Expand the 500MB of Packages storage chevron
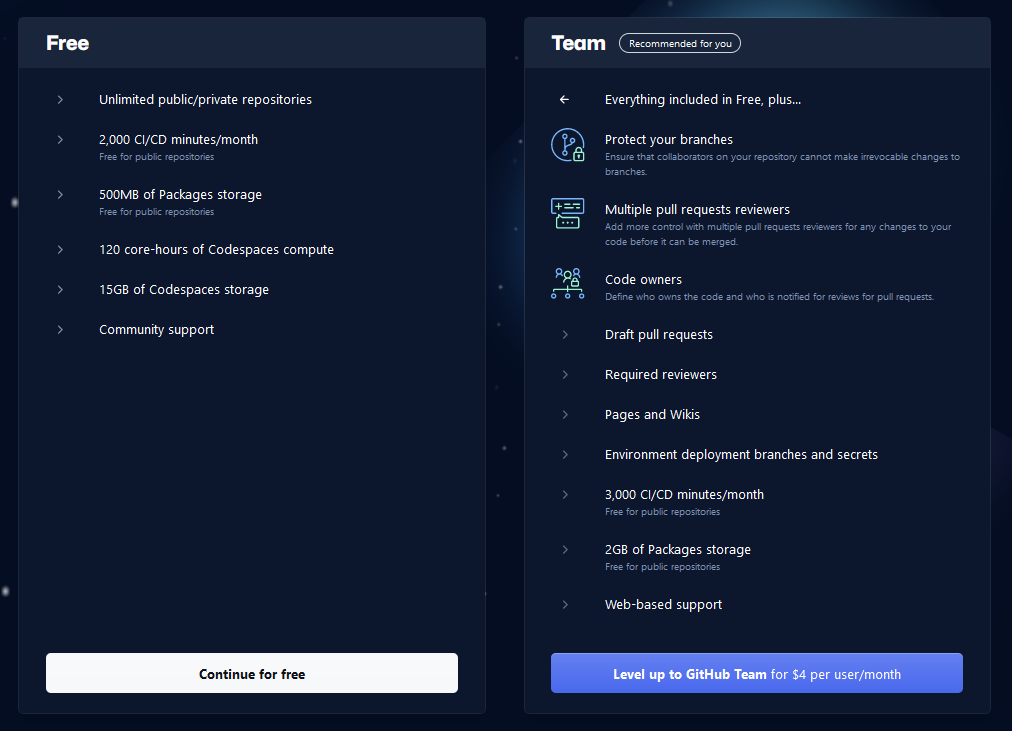The height and width of the screenshot is (731, 1012). [x=60, y=195]
